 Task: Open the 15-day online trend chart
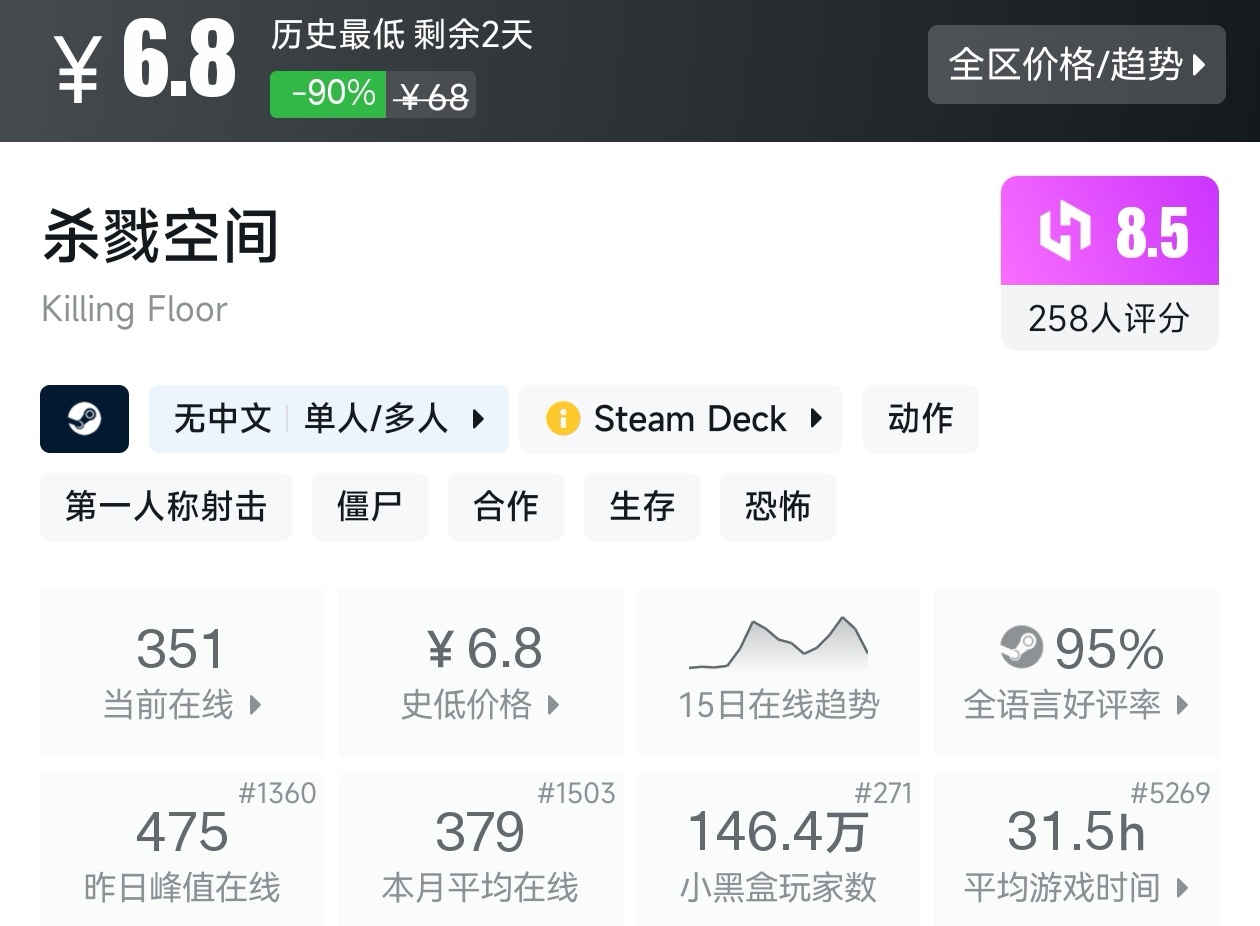point(778,671)
